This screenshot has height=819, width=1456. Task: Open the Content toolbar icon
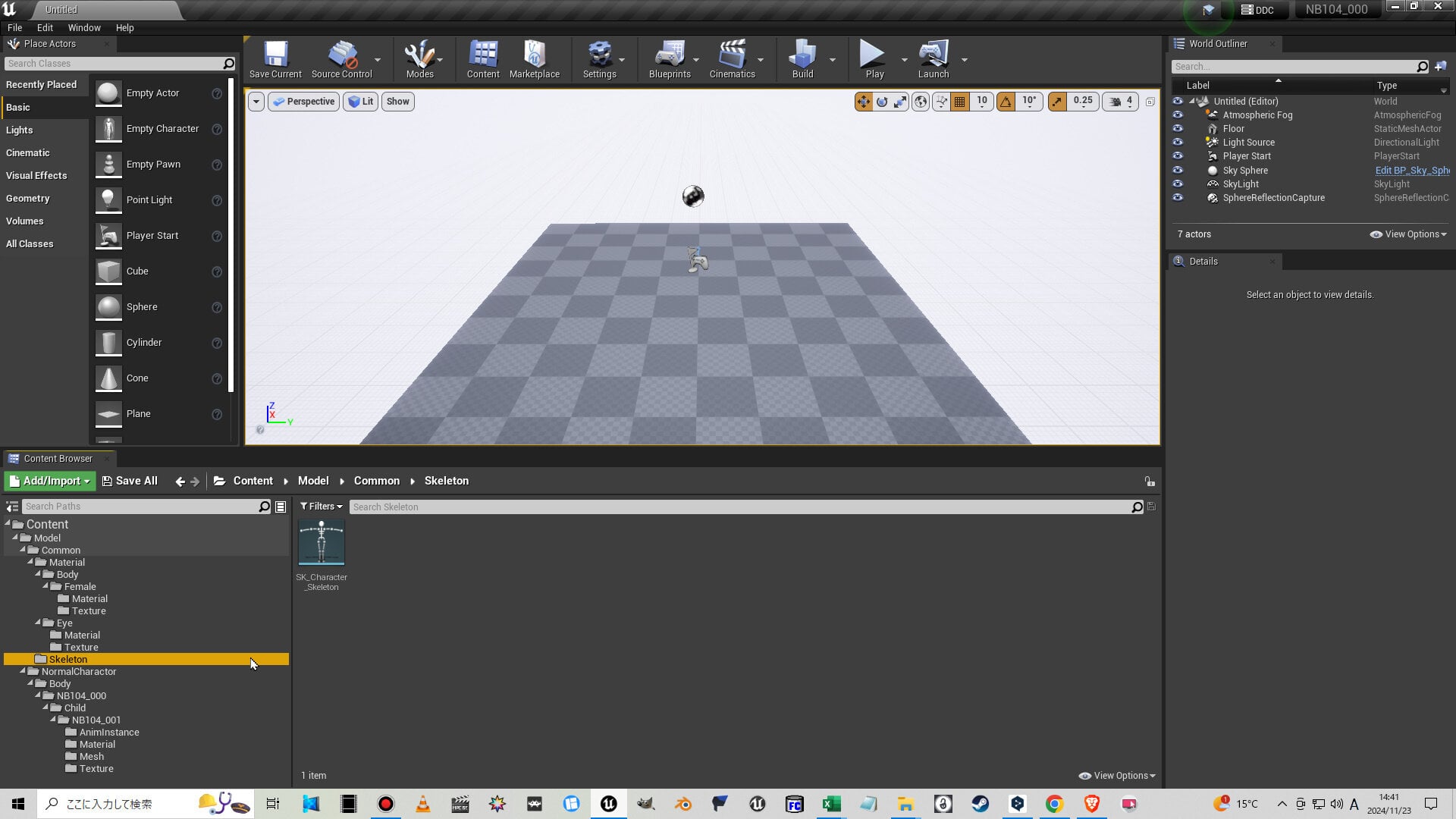tap(483, 59)
